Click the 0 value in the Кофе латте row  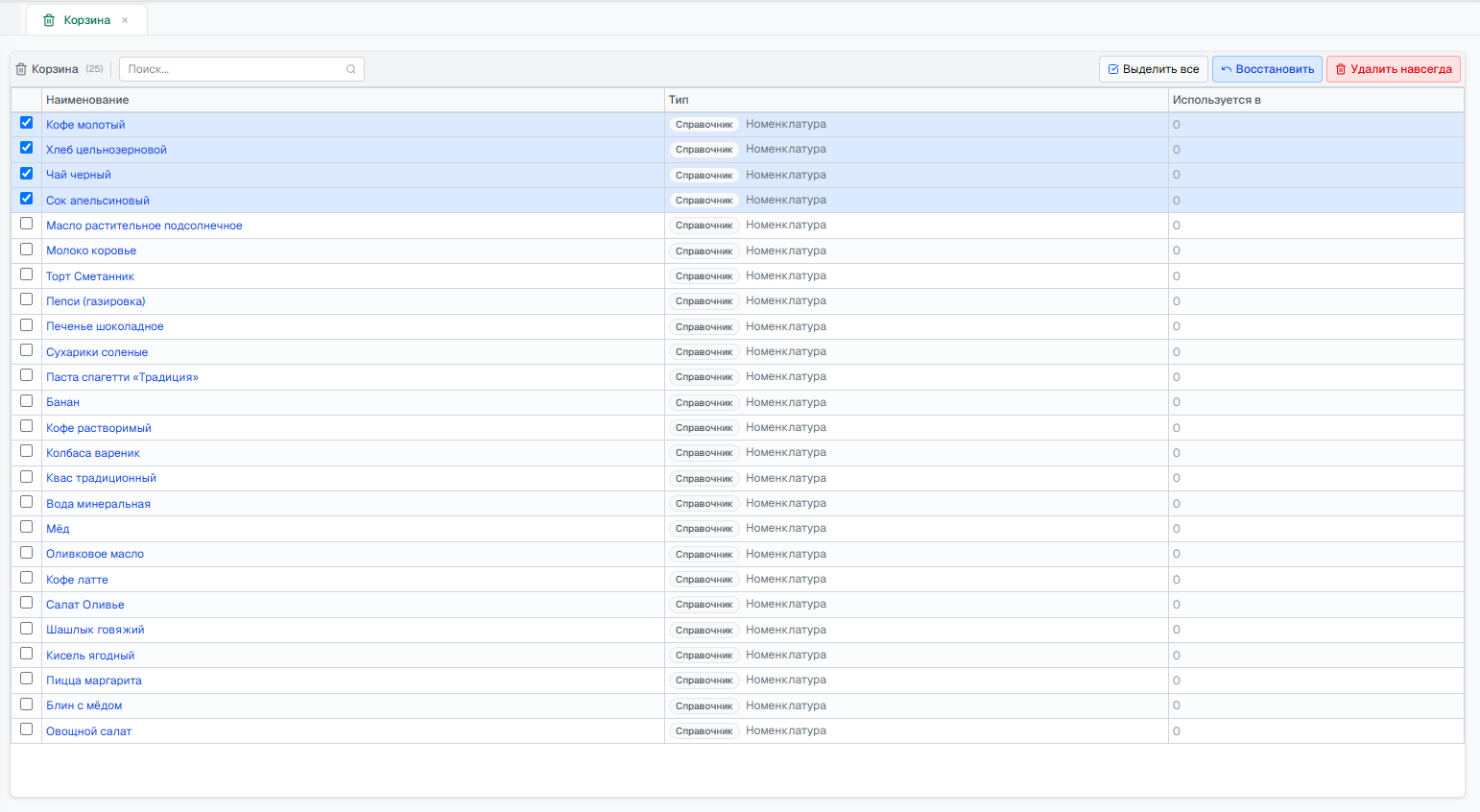(1177, 580)
